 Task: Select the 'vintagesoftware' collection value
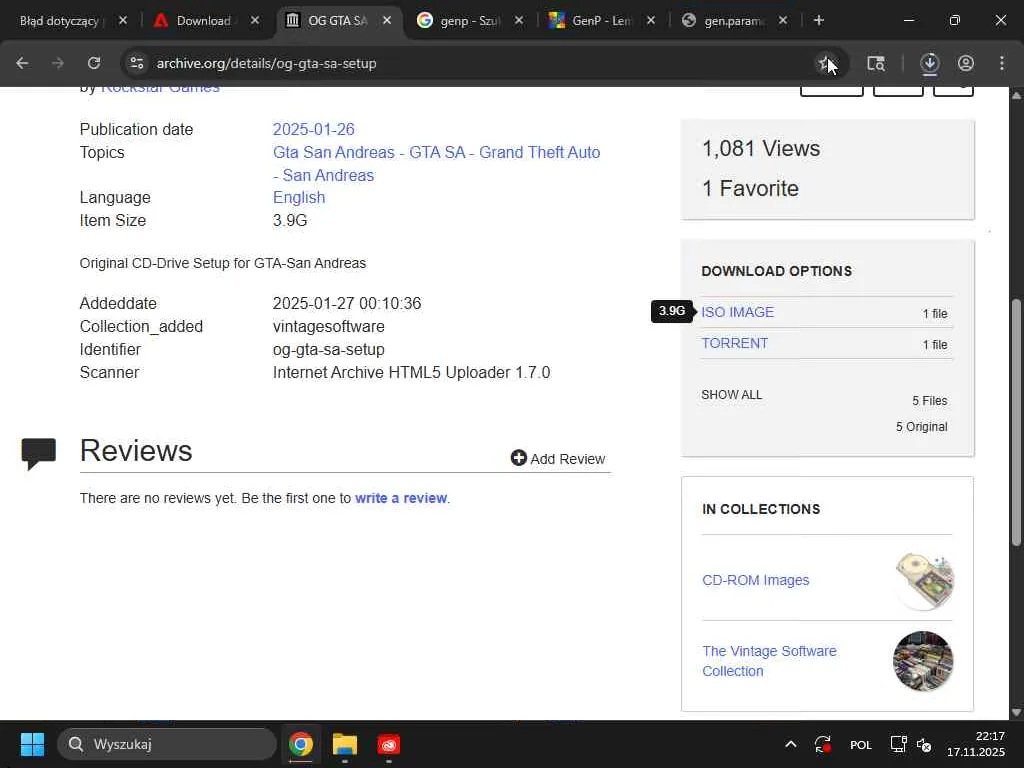[328, 327]
